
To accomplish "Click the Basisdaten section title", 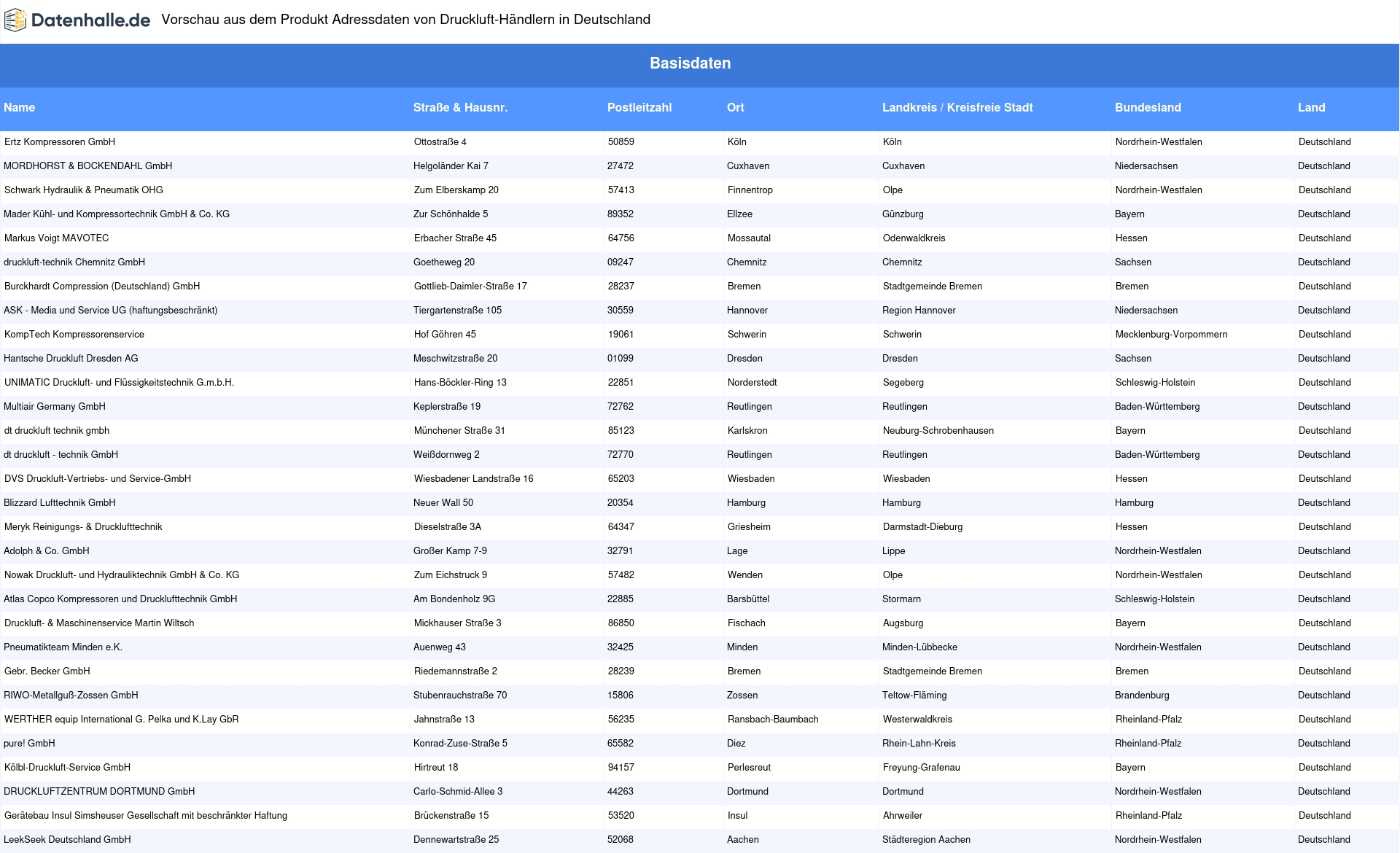I will click(x=690, y=63).
